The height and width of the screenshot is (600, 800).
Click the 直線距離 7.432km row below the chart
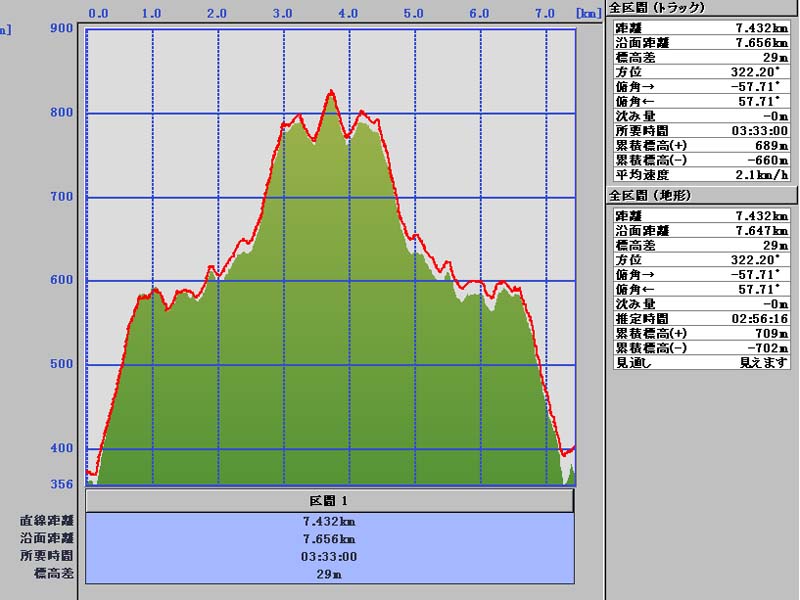pos(330,521)
